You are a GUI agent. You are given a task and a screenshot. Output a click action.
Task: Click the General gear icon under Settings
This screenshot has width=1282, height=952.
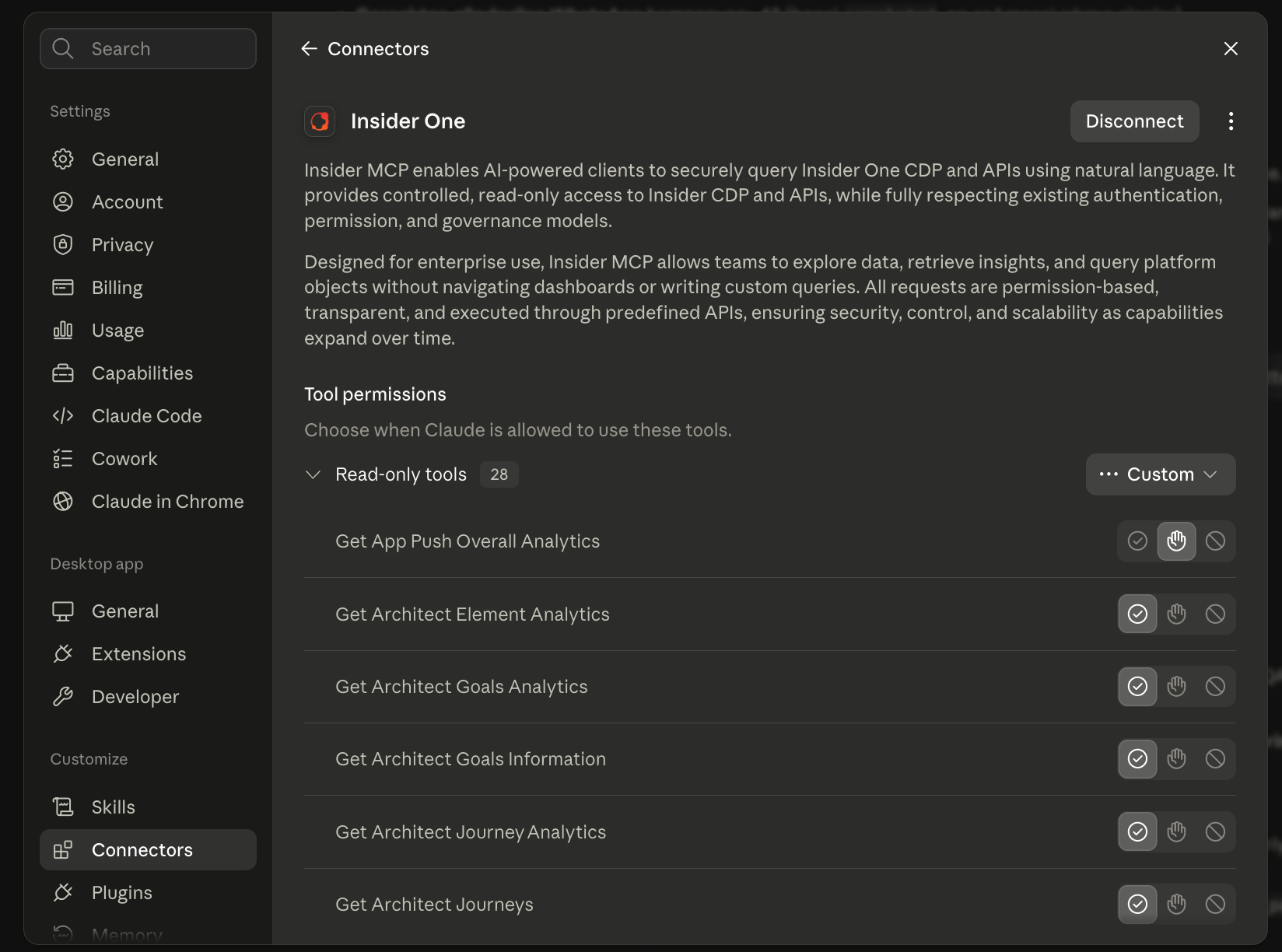pos(63,159)
